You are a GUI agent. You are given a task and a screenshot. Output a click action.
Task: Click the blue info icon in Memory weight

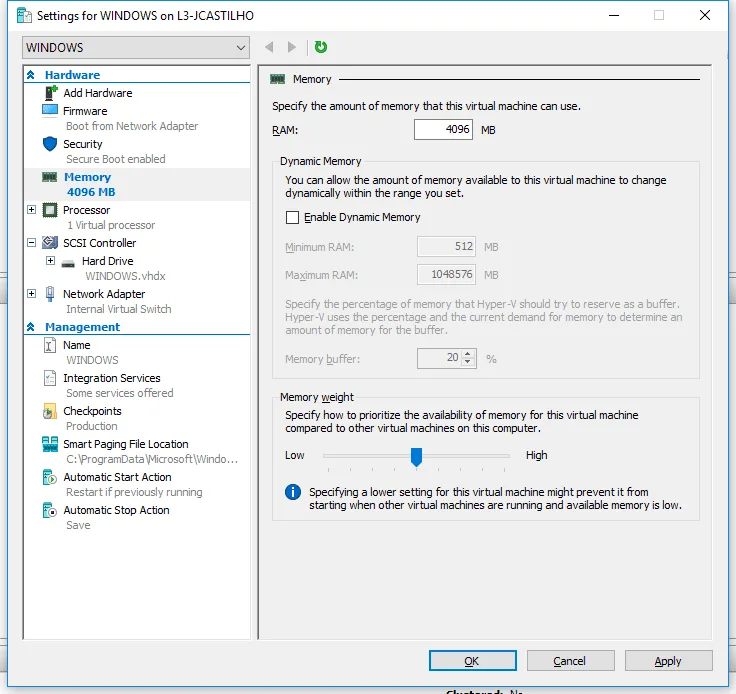(293, 492)
